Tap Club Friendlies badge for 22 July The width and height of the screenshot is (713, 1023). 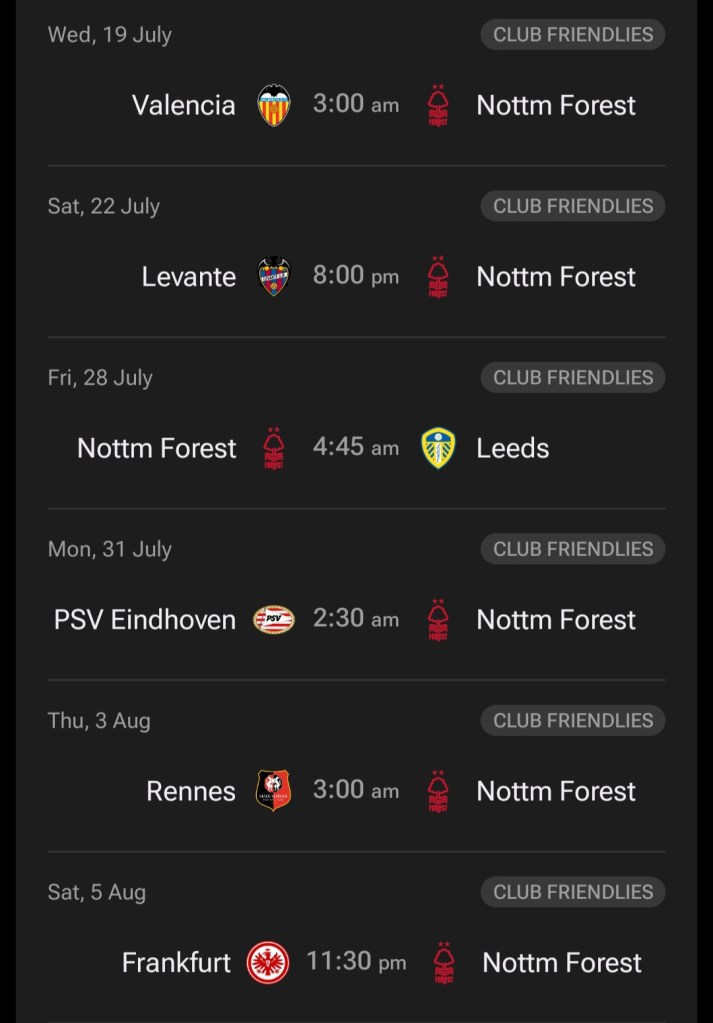pos(573,206)
